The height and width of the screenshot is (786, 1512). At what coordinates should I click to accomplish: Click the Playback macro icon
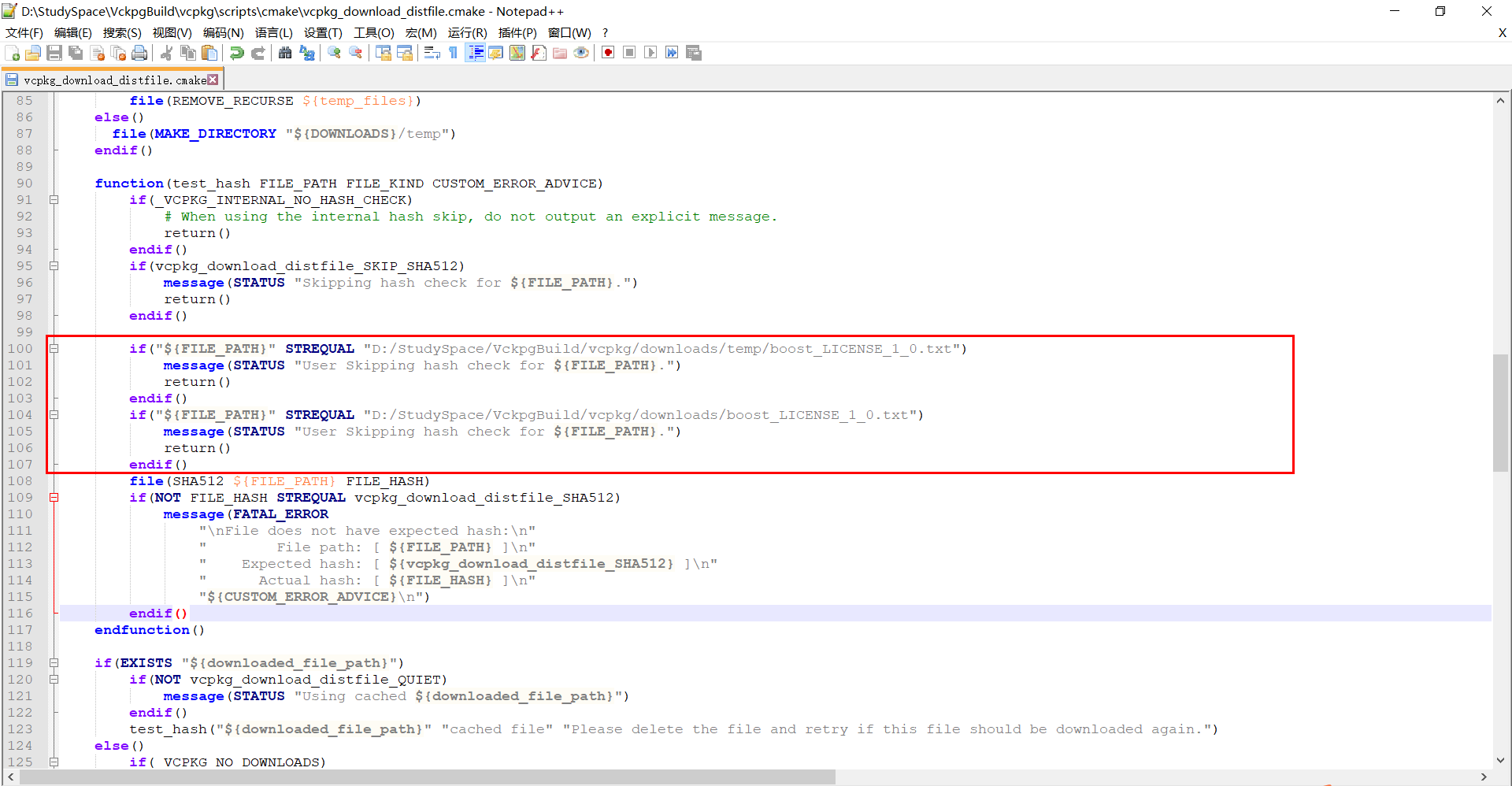650,53
